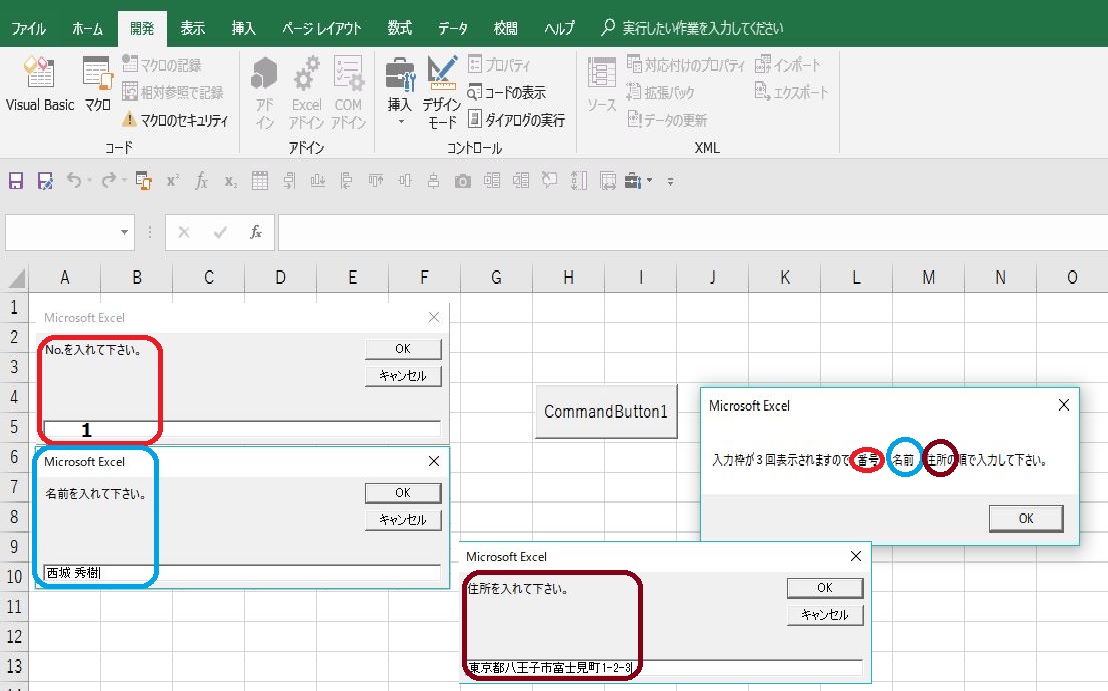Viewport: 1108px width, 691px height.
Task: Open the ファイル tab
Action: tap(28, 28)
